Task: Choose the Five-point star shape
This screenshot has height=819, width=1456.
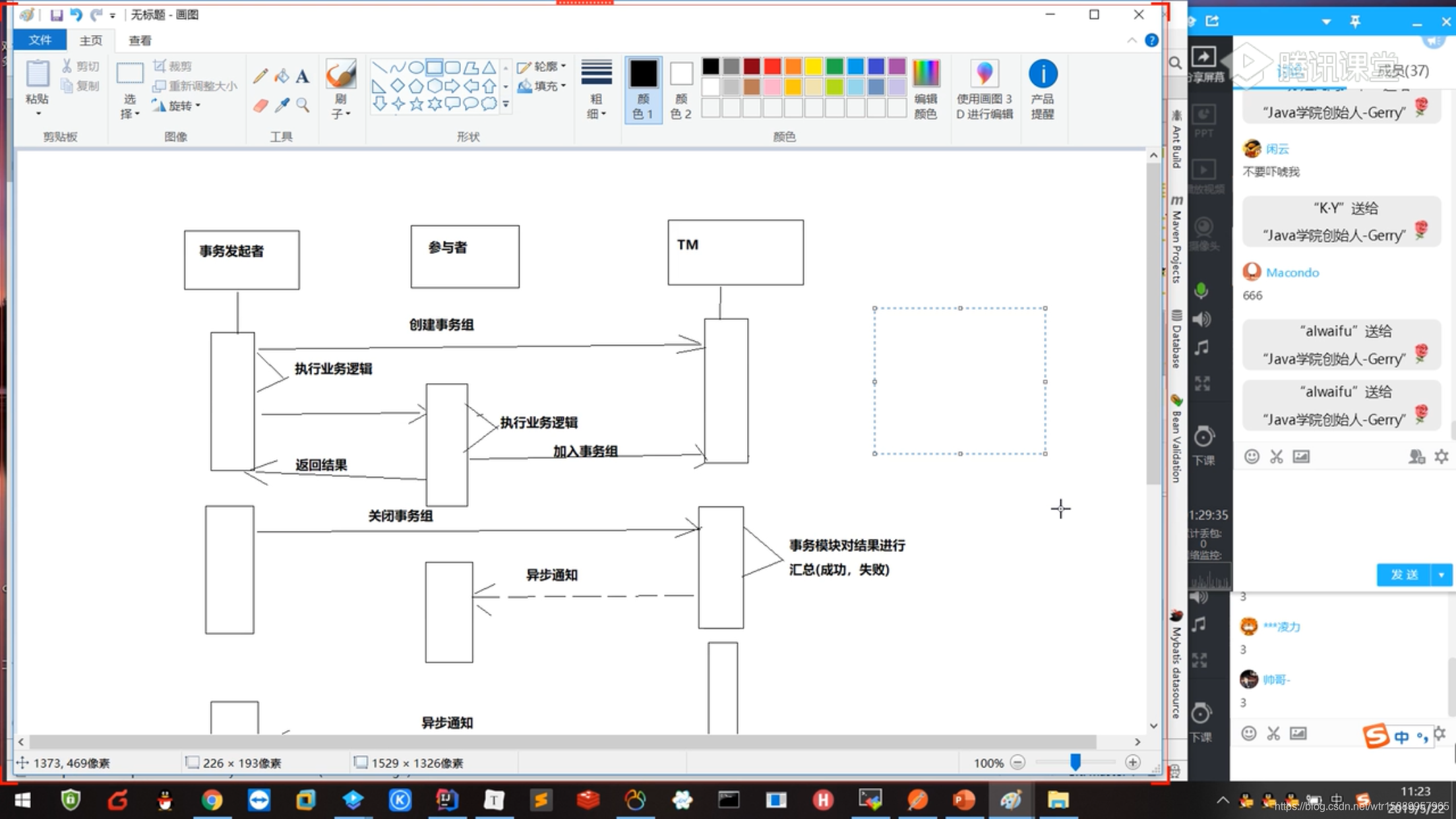Action: point(416,104)
